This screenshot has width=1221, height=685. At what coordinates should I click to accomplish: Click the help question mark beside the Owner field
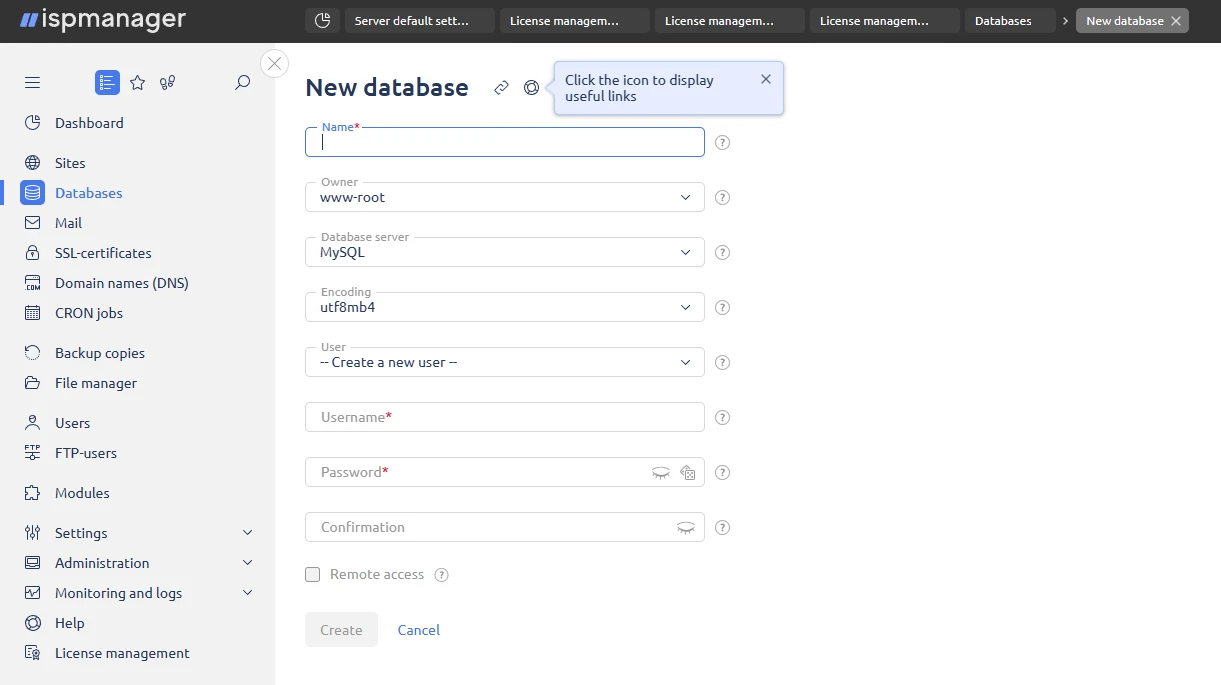[x=722, y=197]
